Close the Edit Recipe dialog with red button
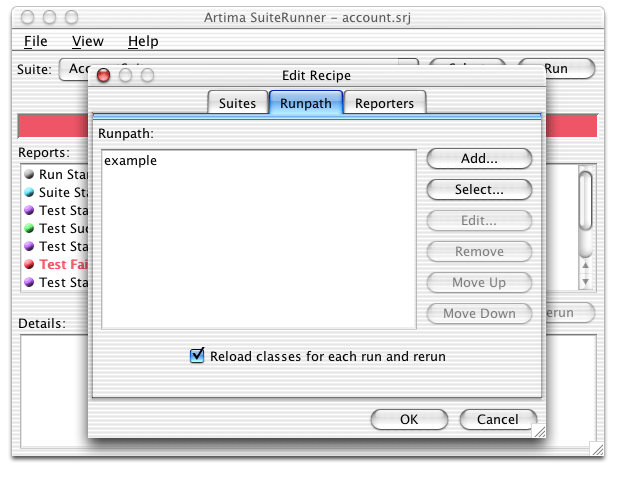621x482 pixels. (104, 75)
